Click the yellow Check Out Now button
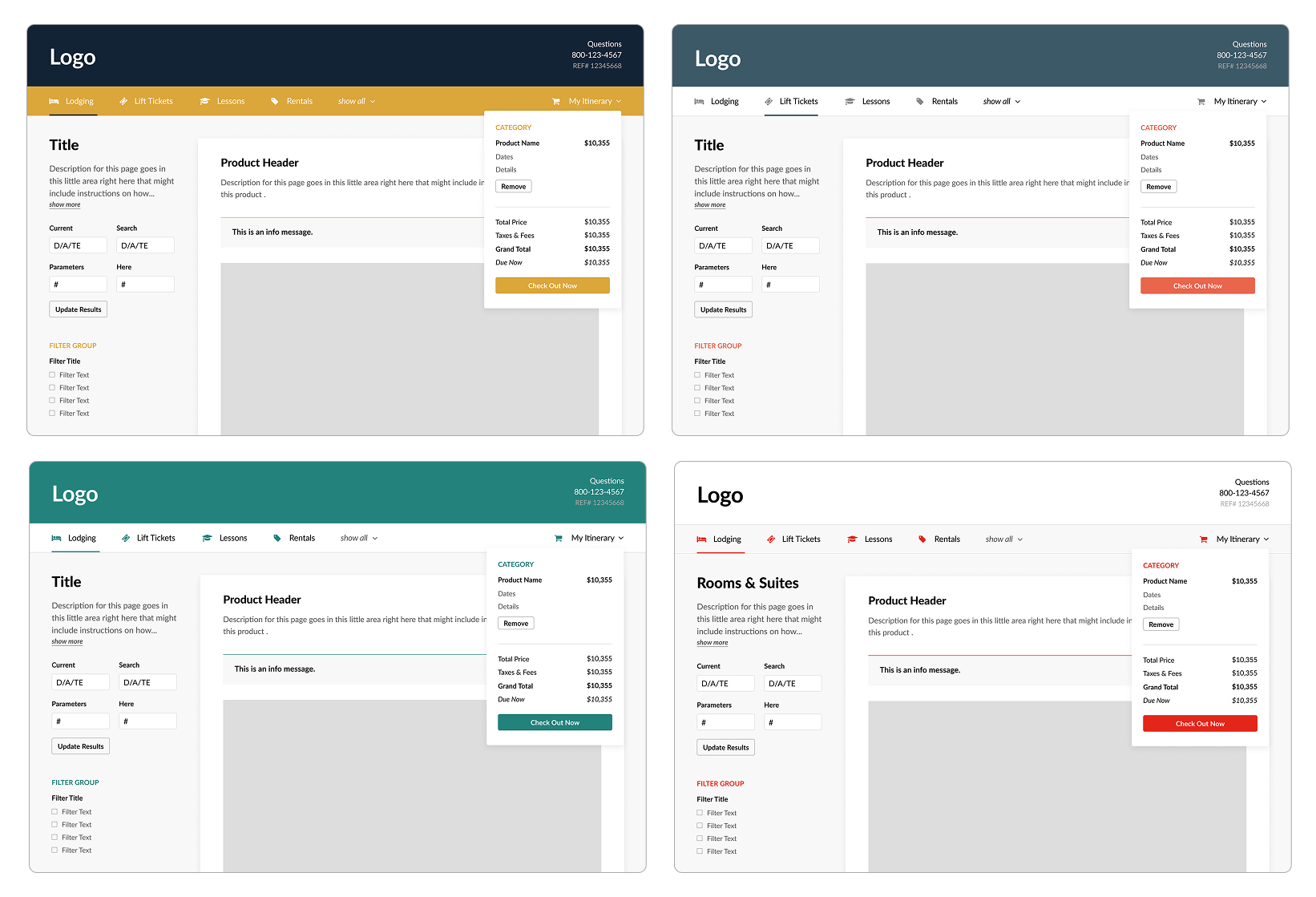 pyautogui.click(x=552, y=286)
